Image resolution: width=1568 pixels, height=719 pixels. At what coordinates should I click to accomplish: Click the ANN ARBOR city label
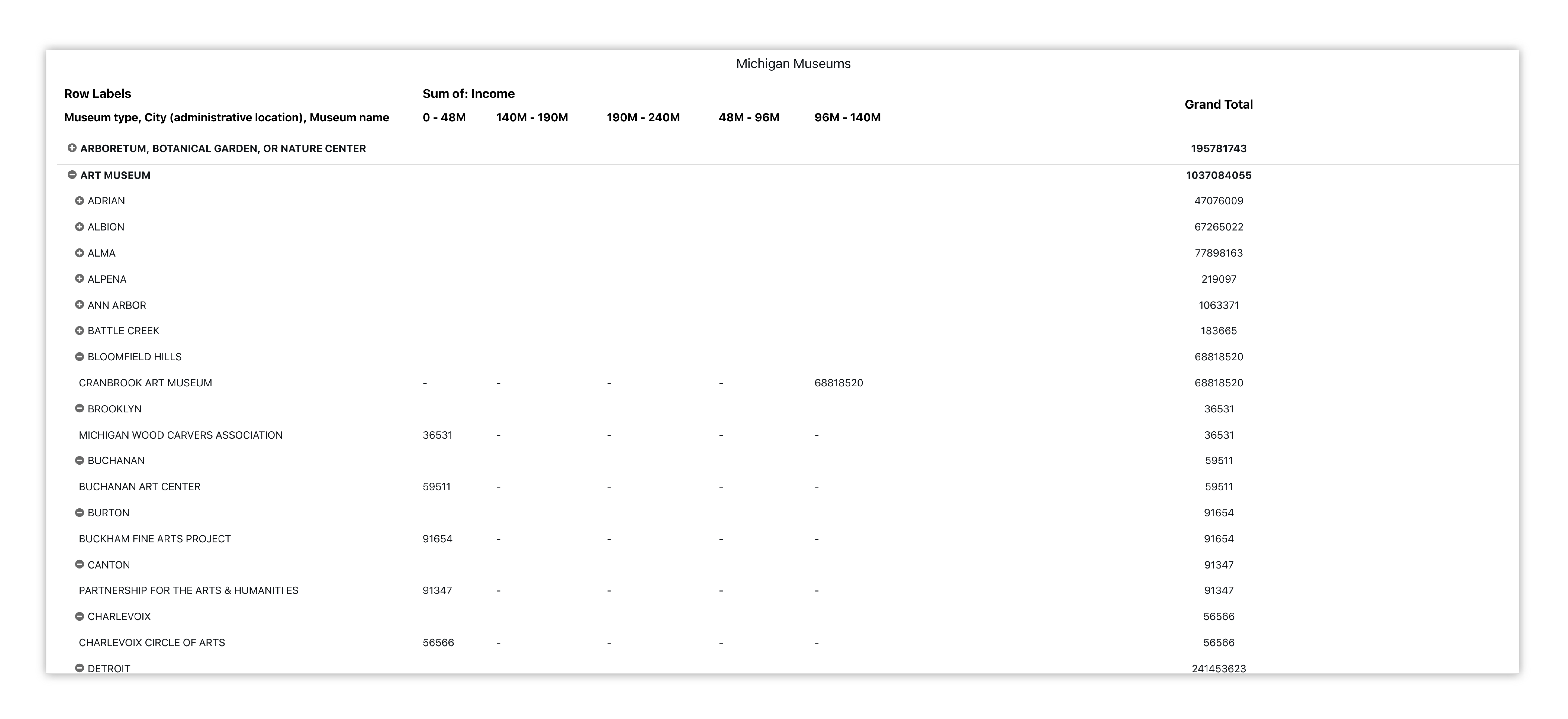(x=117, y=305)
